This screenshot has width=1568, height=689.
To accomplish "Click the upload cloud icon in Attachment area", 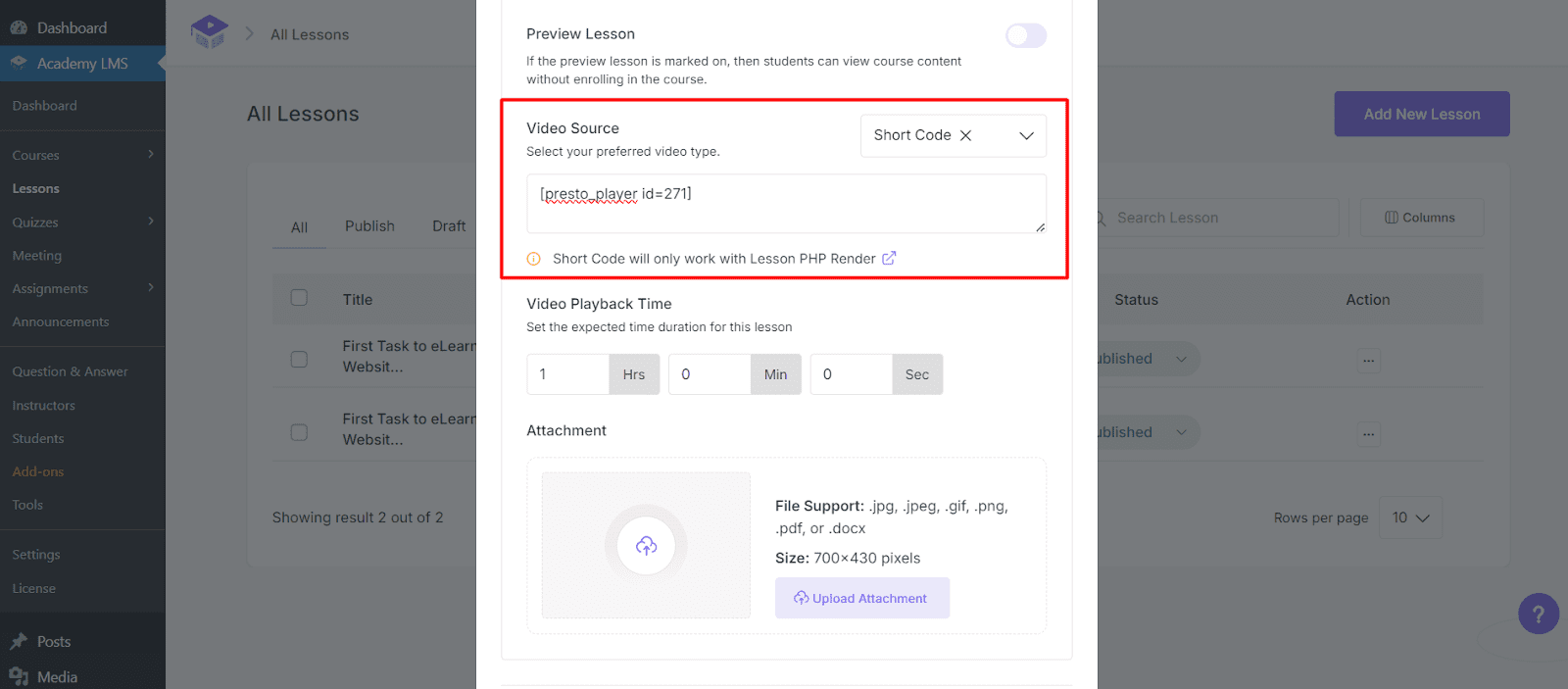I will tap(645, 546).
